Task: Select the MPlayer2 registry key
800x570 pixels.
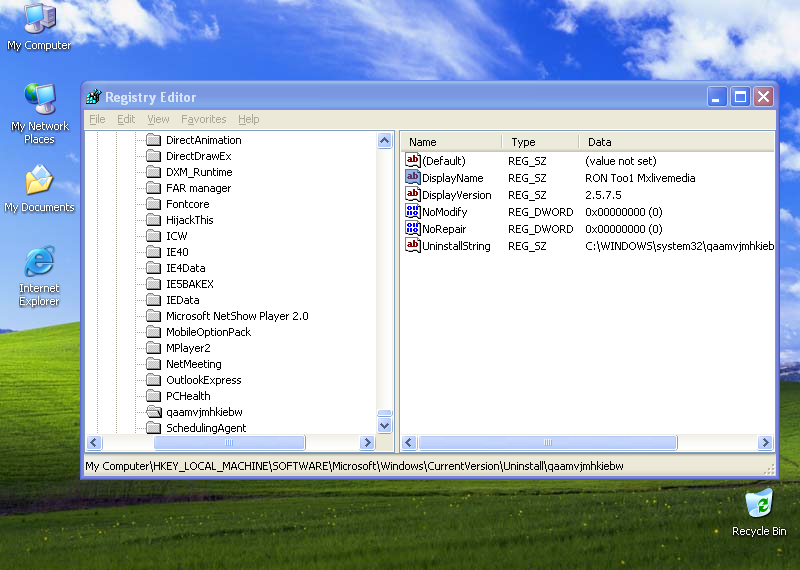Action: pyautogui.click(x=188, y=348)
